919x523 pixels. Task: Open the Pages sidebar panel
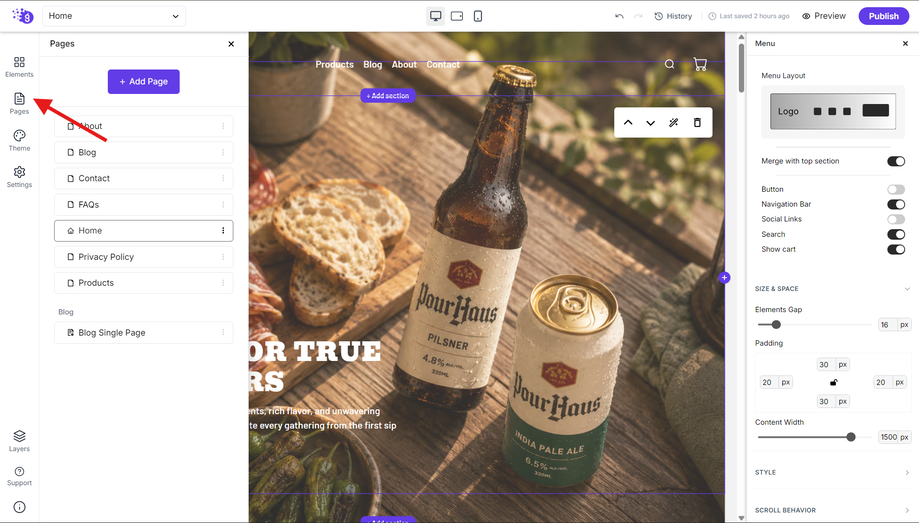tap(19, 103)
